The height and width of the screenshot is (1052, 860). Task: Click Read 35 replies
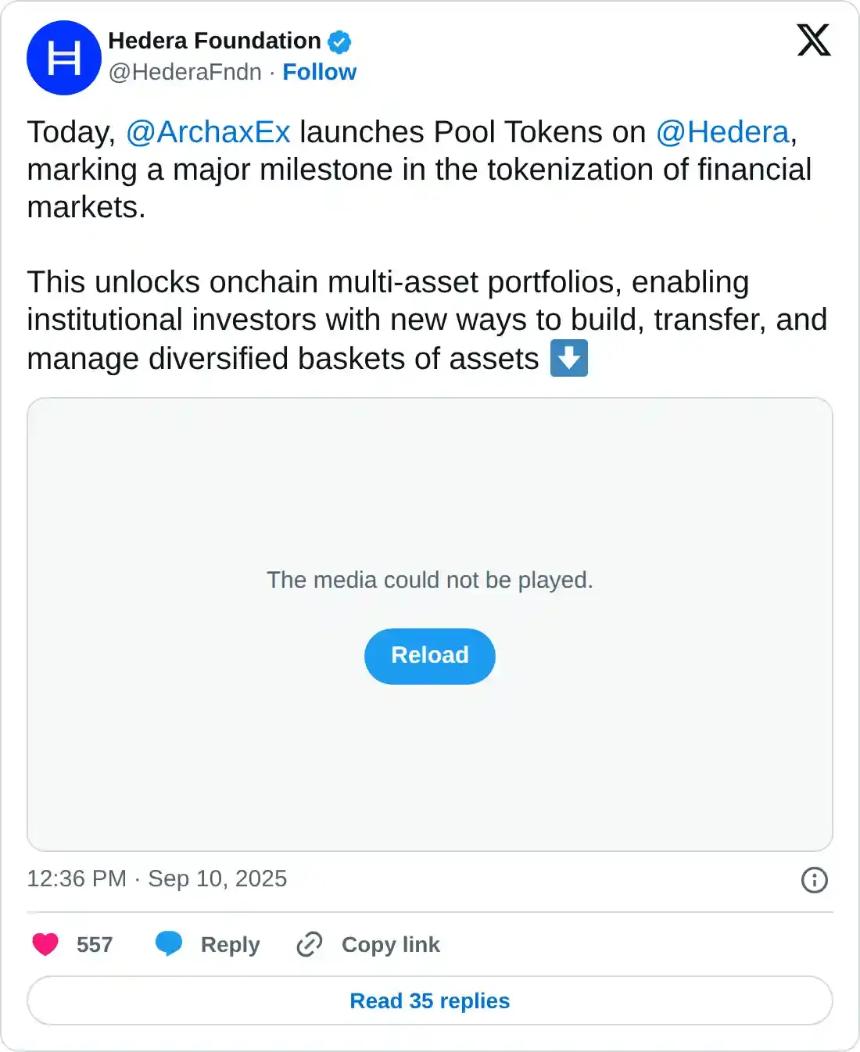coord(429,1001)
